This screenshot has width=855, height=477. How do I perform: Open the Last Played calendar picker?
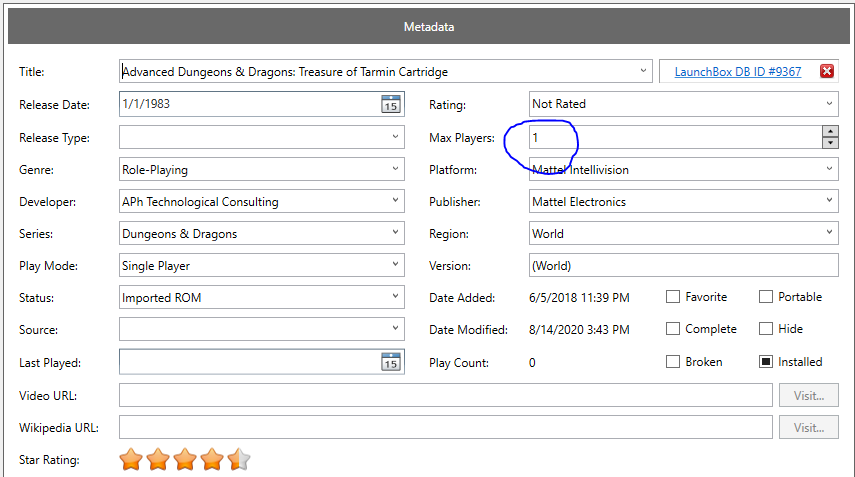pos(390,362)
